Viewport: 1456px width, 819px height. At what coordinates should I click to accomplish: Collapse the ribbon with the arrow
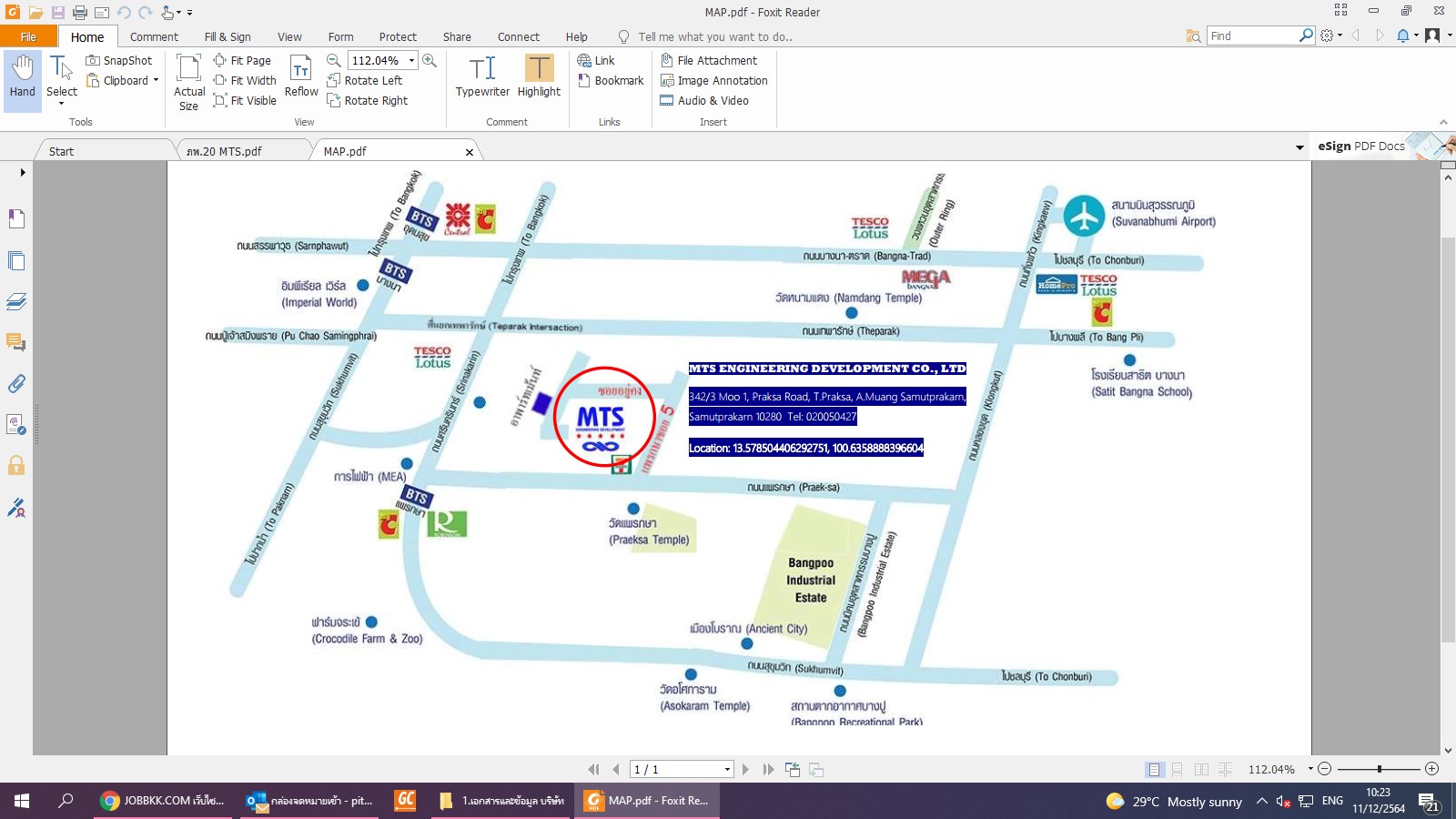click(x=1443, y=122)
